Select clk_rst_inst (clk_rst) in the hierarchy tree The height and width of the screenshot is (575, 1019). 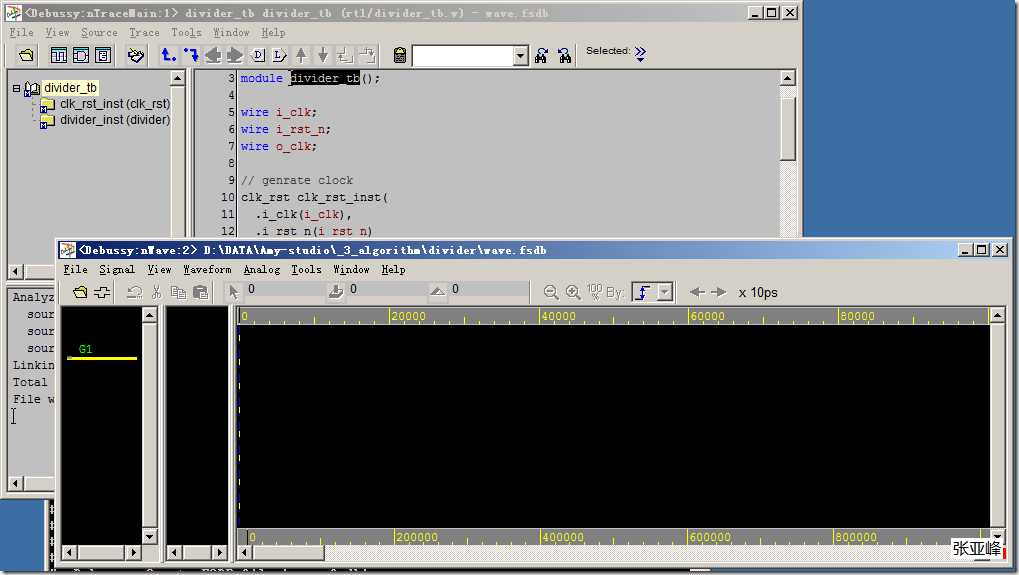(115, 104)
